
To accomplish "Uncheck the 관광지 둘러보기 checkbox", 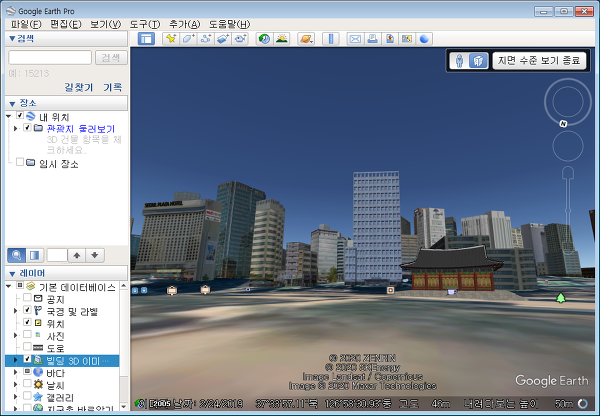I will (27, 127).
